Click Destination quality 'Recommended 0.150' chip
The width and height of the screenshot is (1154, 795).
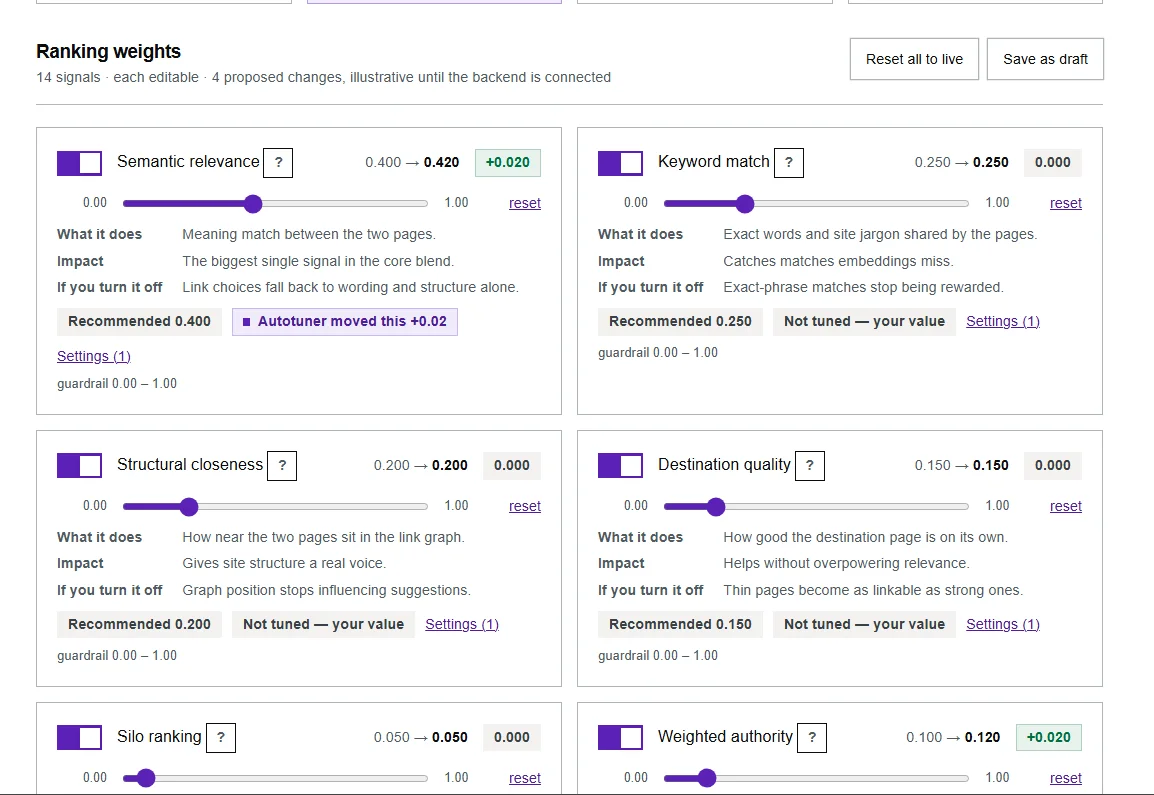[680, 624]
